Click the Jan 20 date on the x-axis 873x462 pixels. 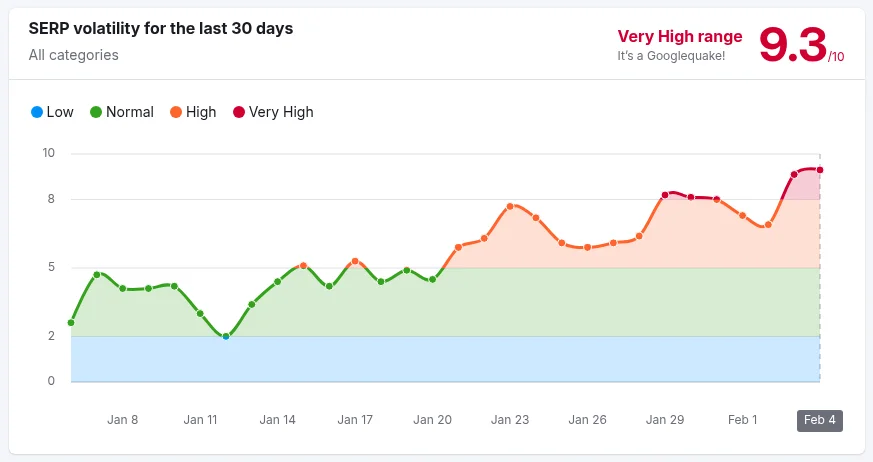[x=432, y=420]
